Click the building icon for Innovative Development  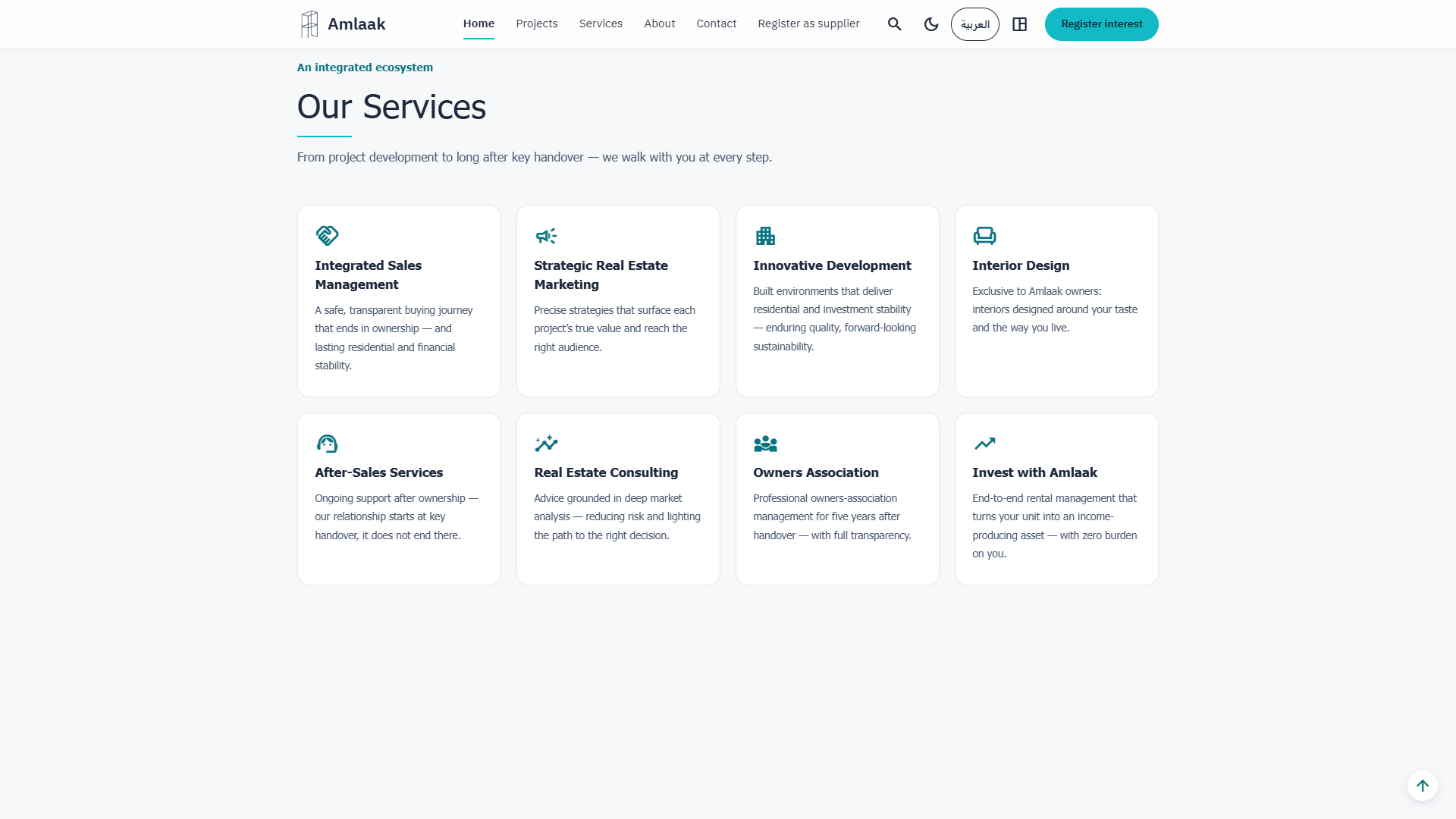click(x=765, y=236)
